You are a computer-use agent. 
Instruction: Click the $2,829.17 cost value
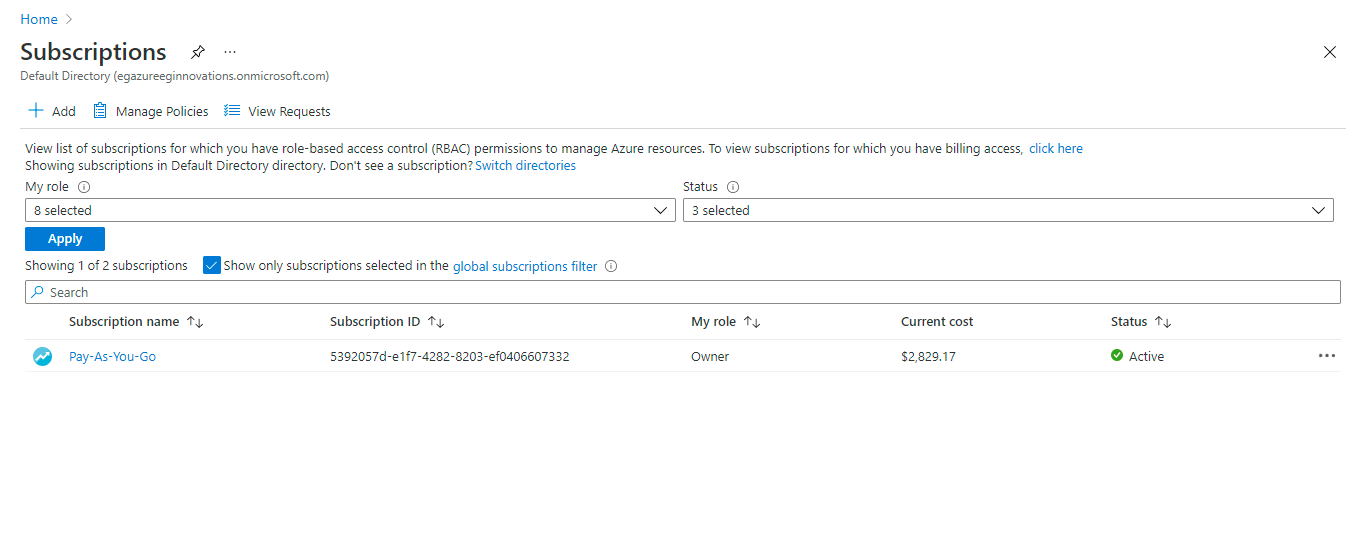pos(928,356)
